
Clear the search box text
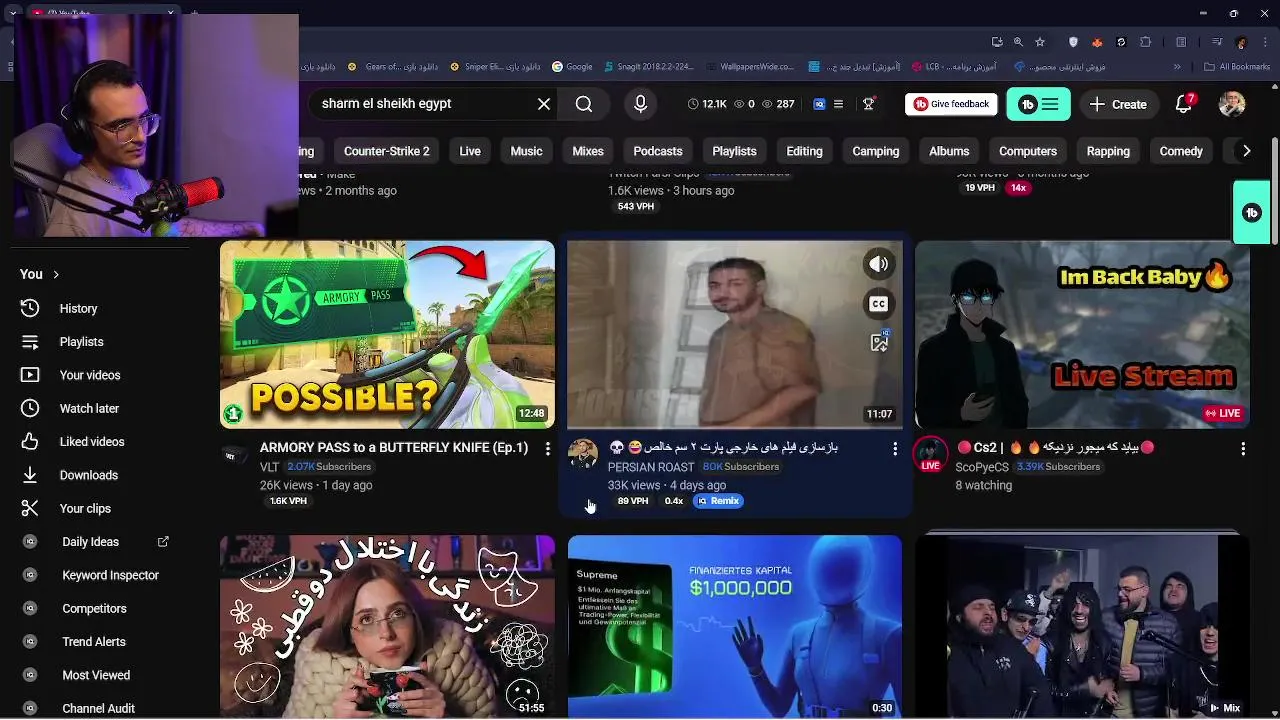[x=544, y=104]
